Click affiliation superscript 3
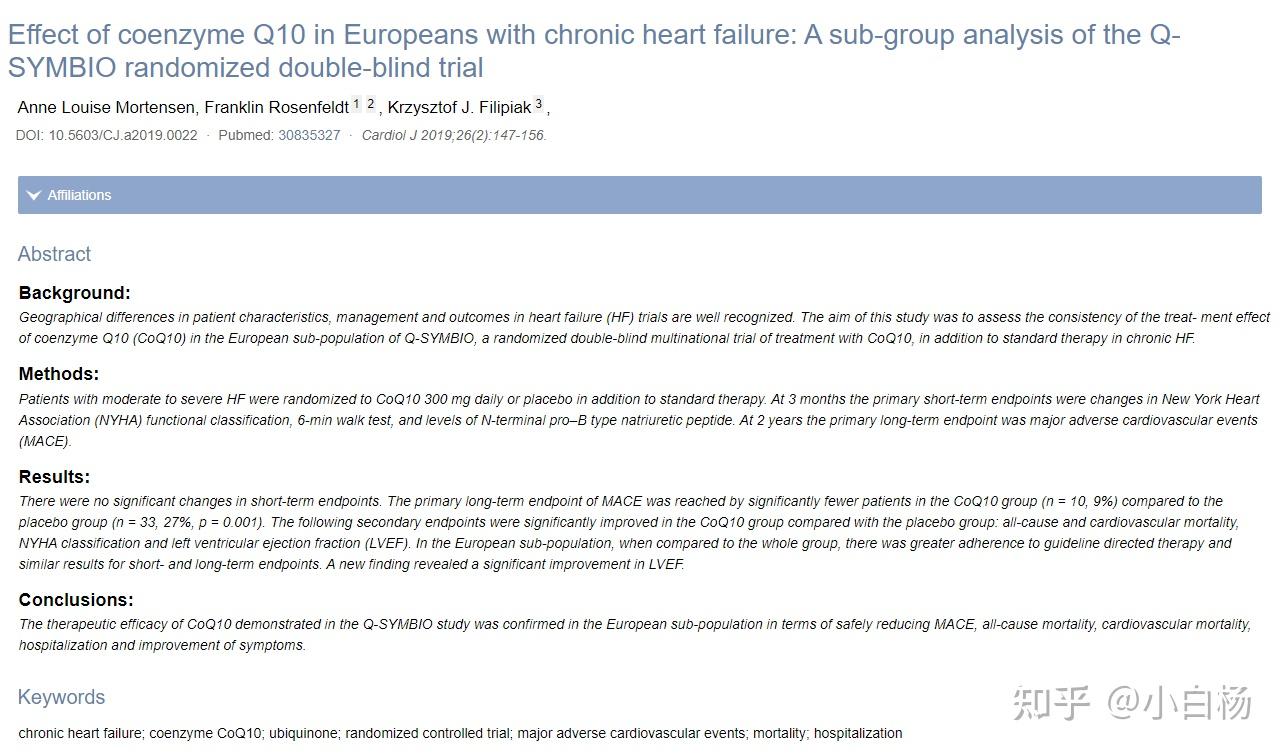 538,104
